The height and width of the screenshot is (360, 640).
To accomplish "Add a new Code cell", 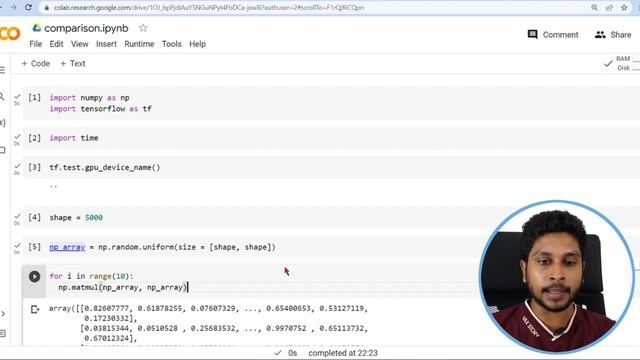I will coord(36,63).
